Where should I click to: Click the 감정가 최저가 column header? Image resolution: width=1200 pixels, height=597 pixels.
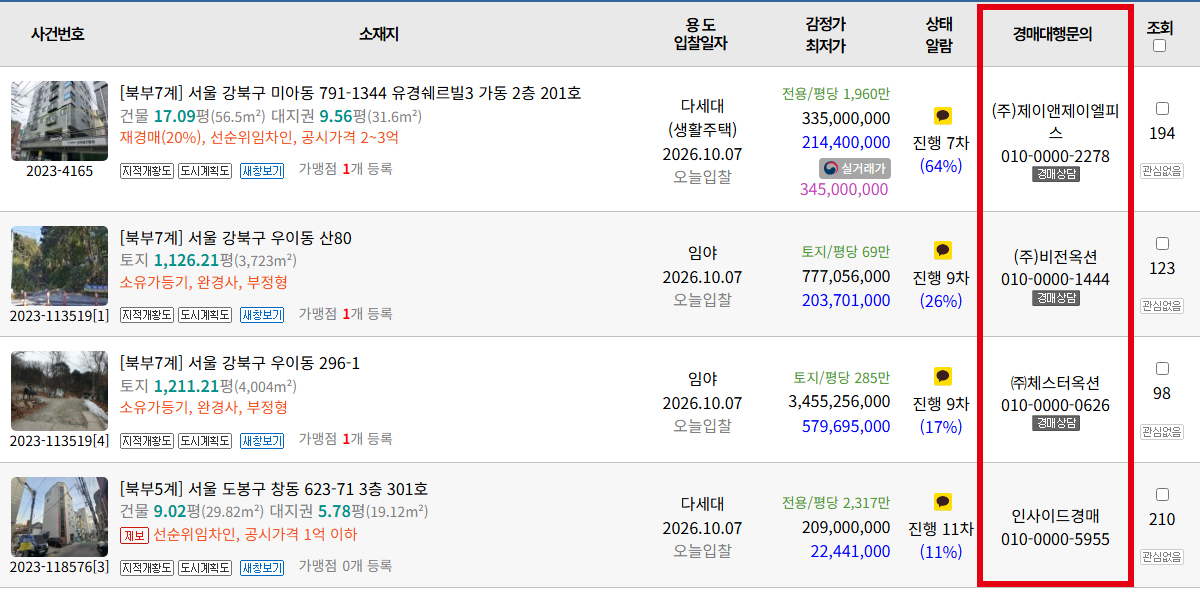825,34
